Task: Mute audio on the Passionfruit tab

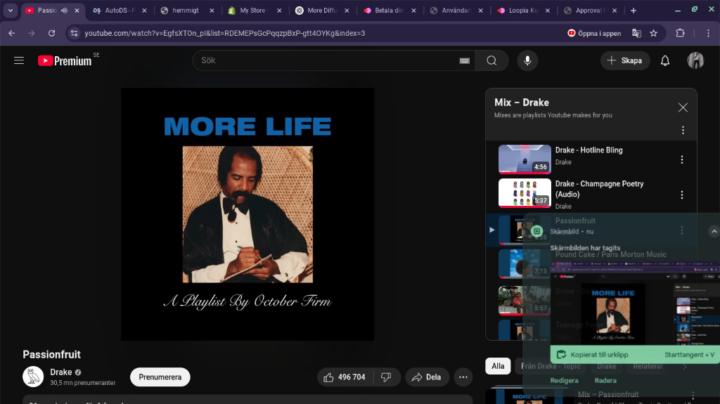Action: click(x=64, y=10)
